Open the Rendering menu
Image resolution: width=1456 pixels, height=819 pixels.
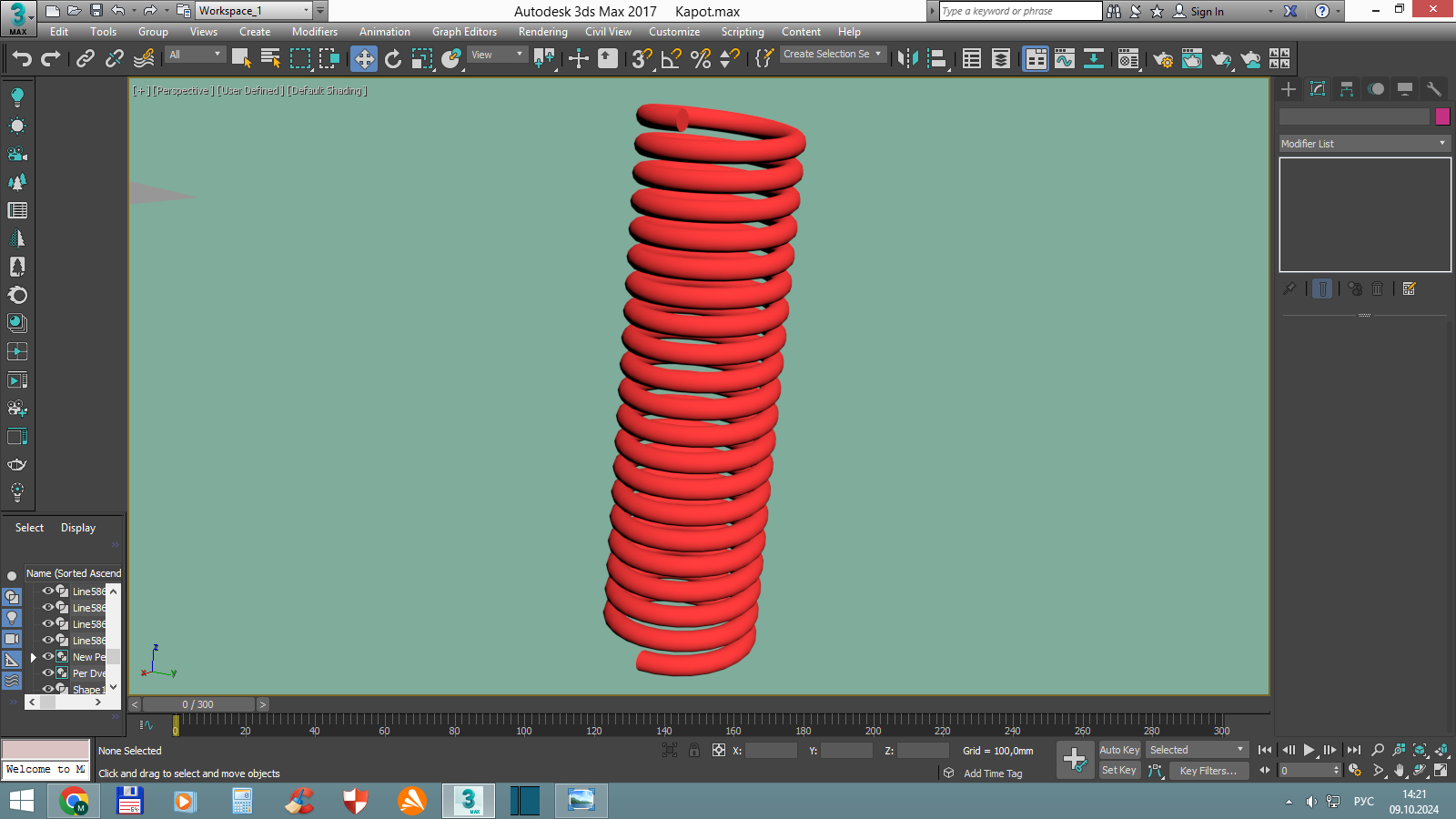click(543, 32)
